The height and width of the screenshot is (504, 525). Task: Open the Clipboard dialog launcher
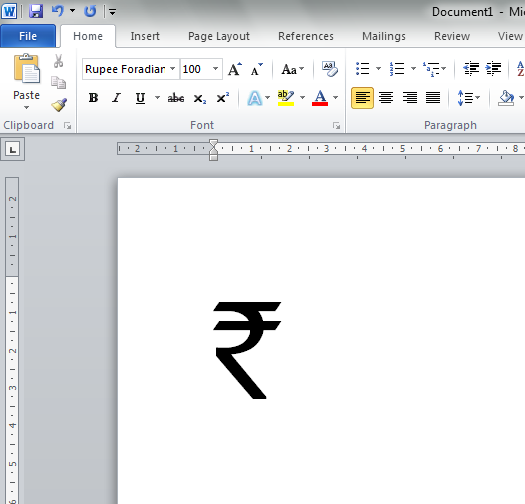point(67,126)
